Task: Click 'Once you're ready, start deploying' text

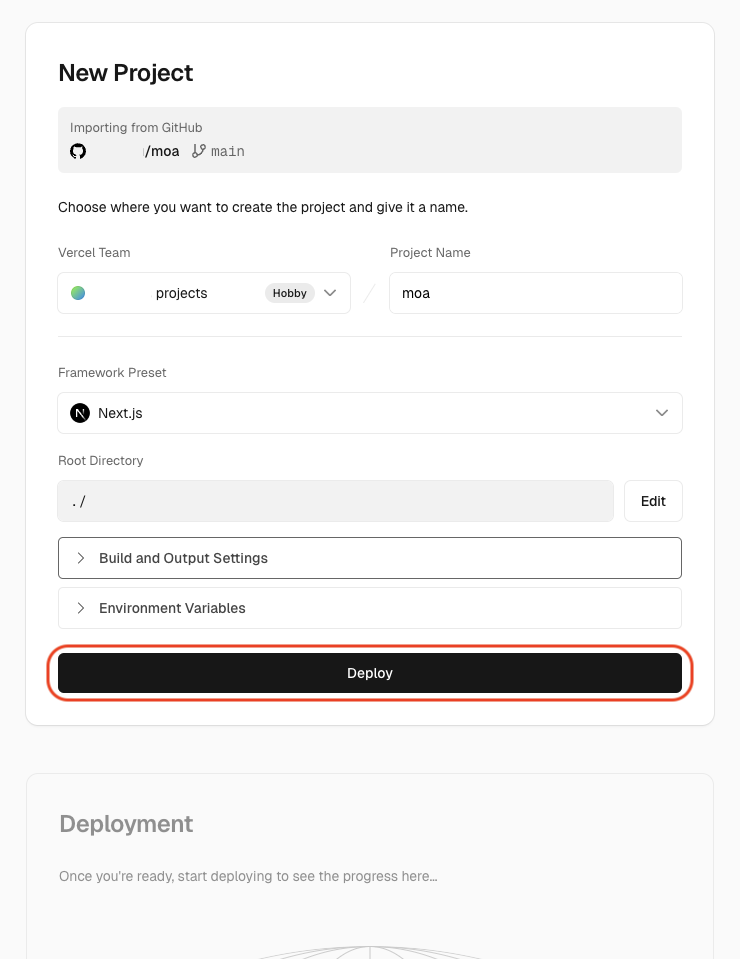Action: pos(248,876)
